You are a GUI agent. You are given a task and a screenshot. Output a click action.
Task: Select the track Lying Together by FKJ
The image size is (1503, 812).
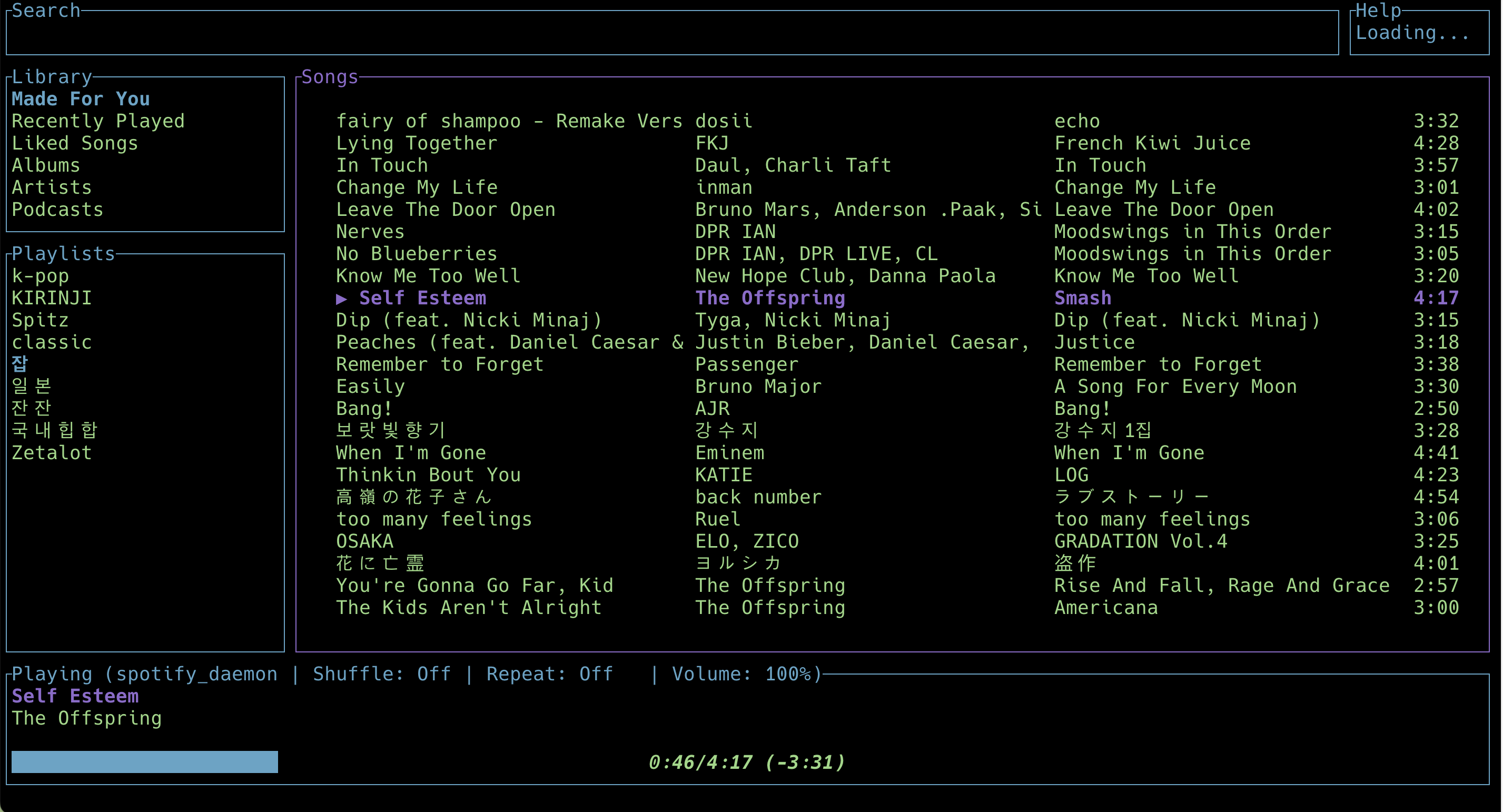[416, 144]
